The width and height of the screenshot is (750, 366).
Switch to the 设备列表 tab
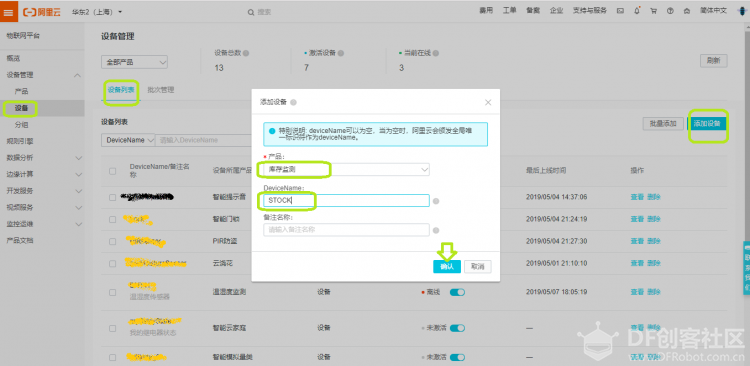pos(121,89)
